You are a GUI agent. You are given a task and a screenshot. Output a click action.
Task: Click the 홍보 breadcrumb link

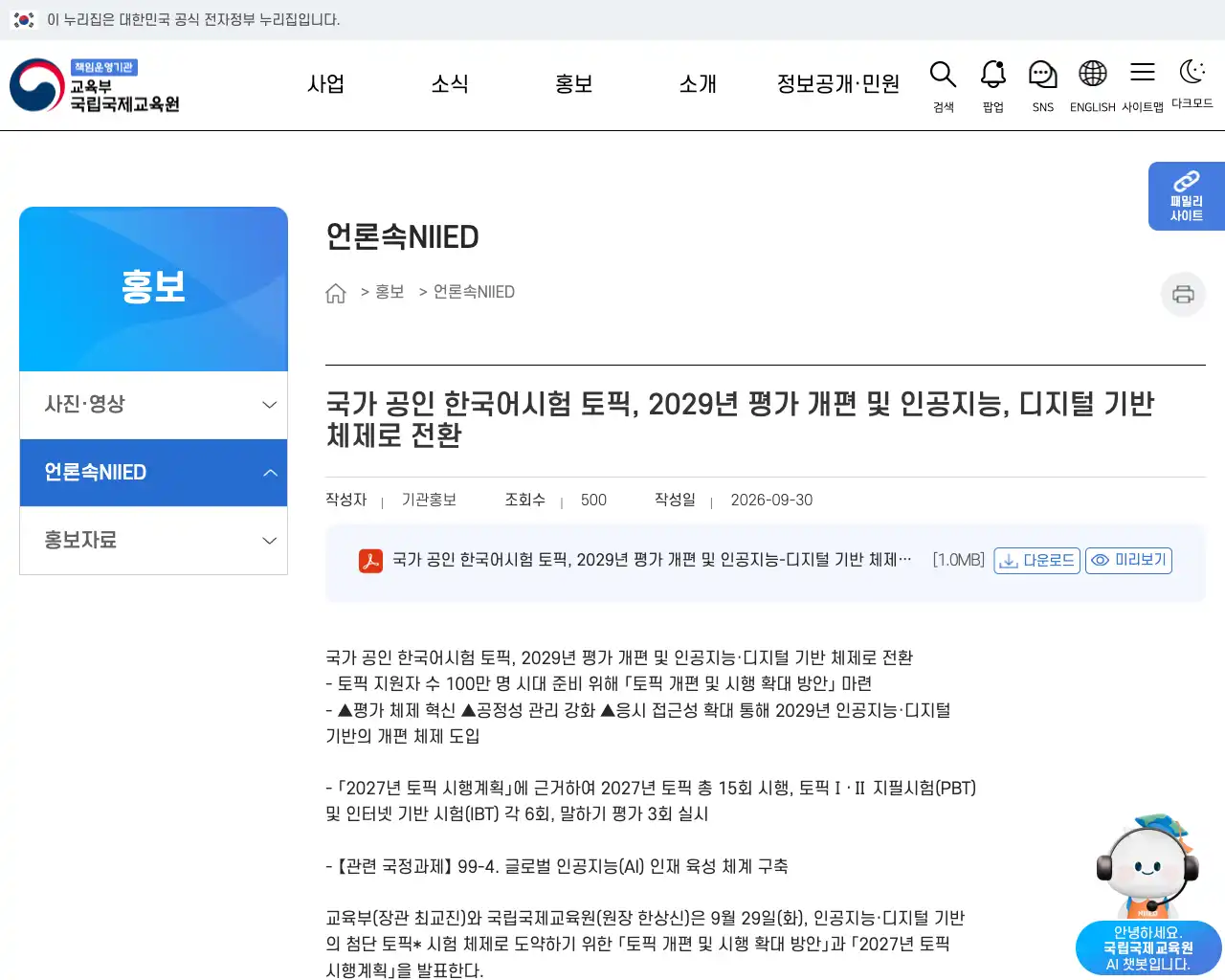[390, 292]
